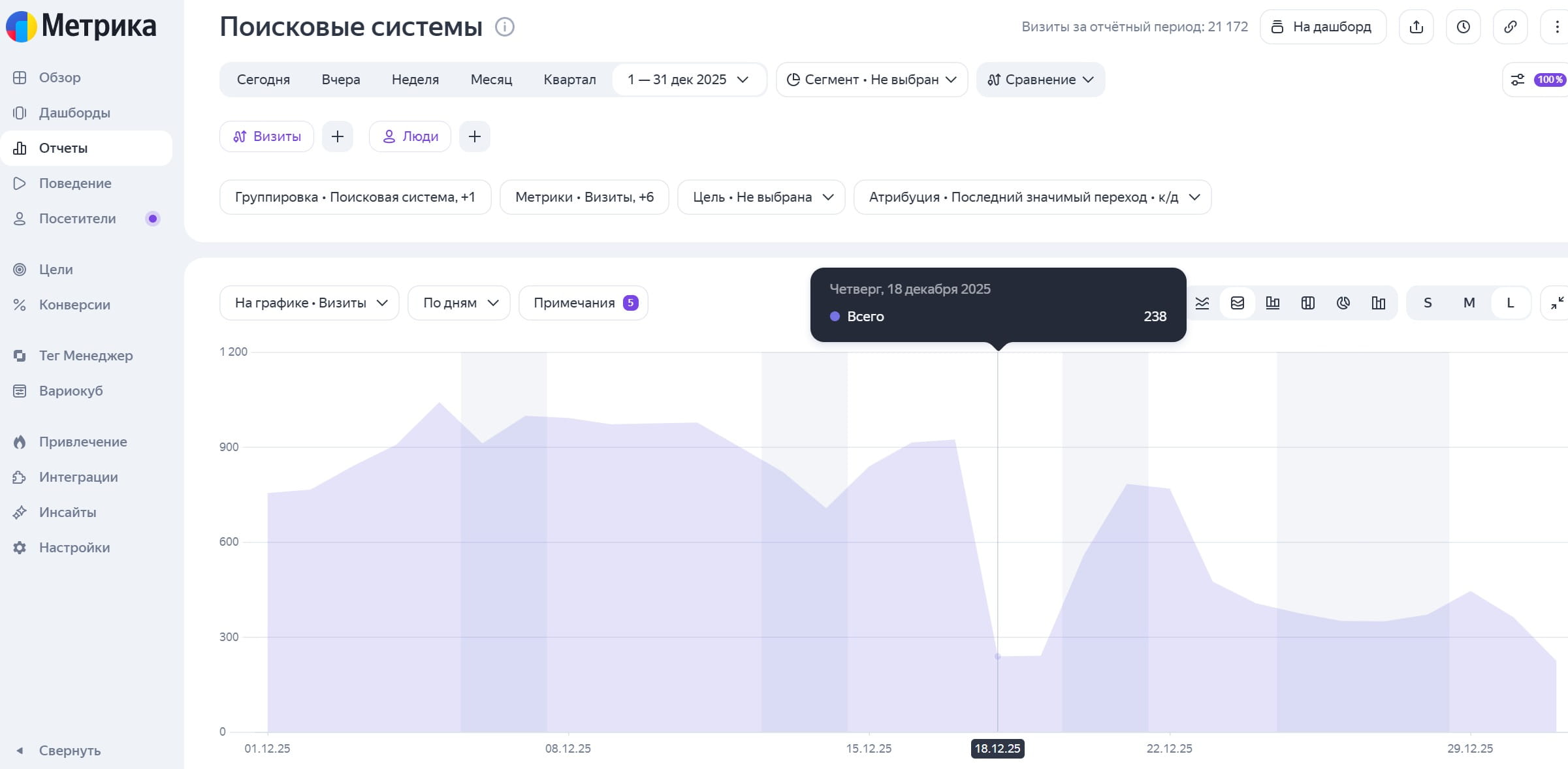Go to Обзор in the sidebar
The image size is (1568, 769).
tap(86, 78)
